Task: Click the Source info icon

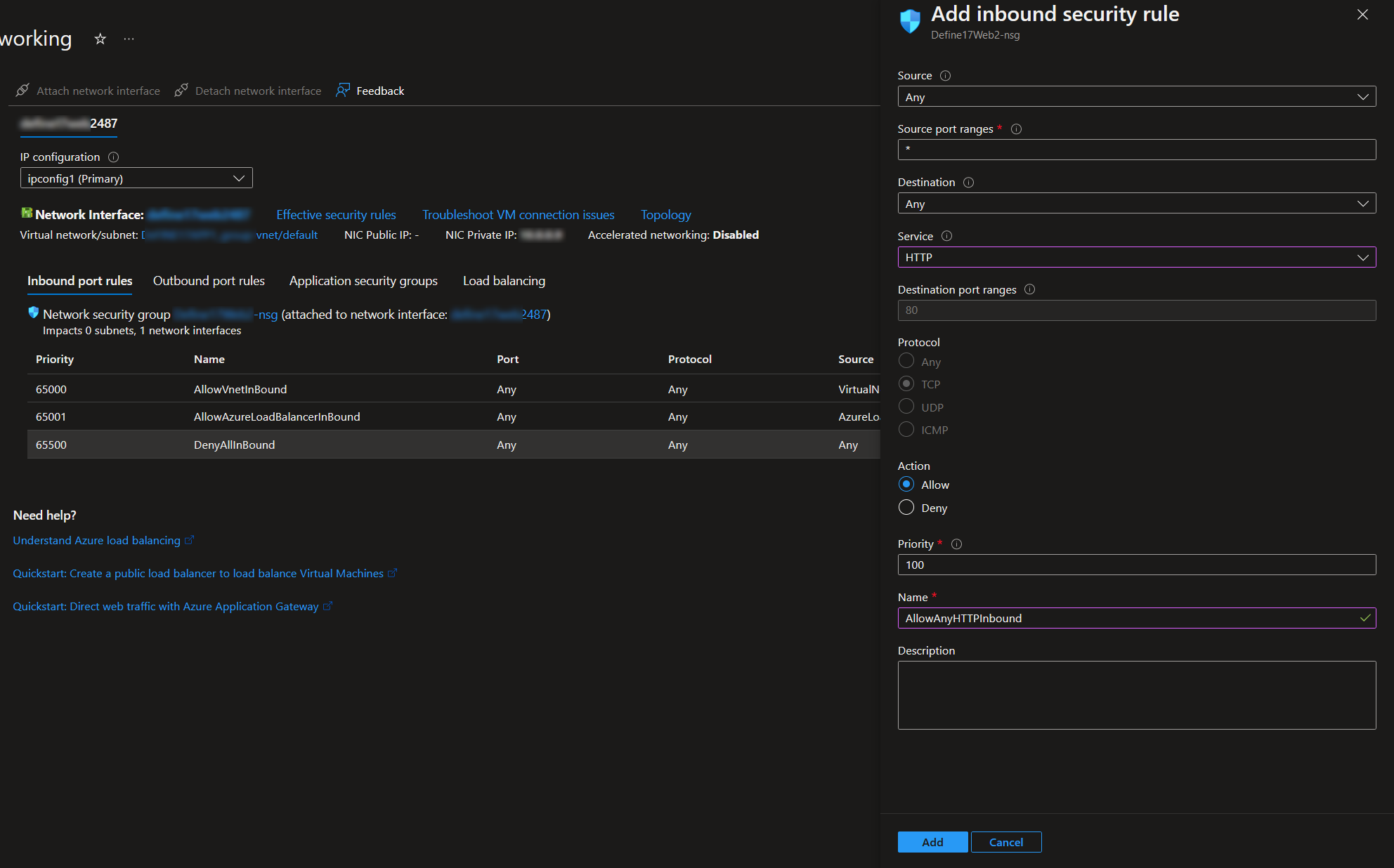Action: (x=945, y=76)
